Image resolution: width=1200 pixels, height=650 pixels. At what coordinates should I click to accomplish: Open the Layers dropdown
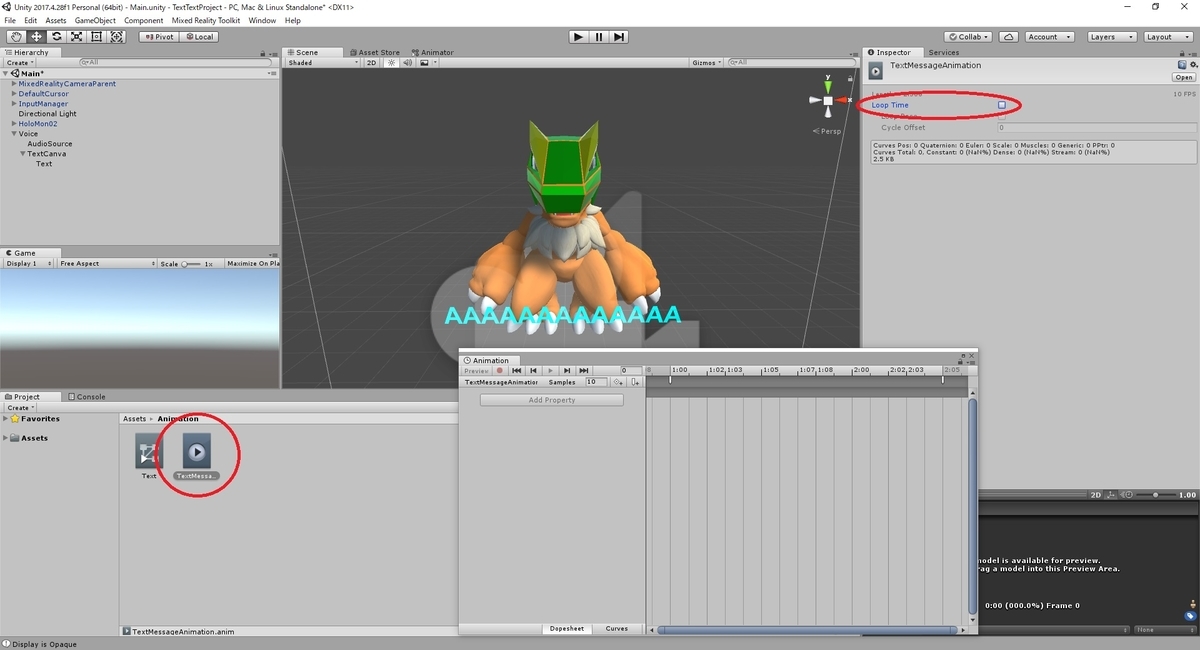[1111, 37]
